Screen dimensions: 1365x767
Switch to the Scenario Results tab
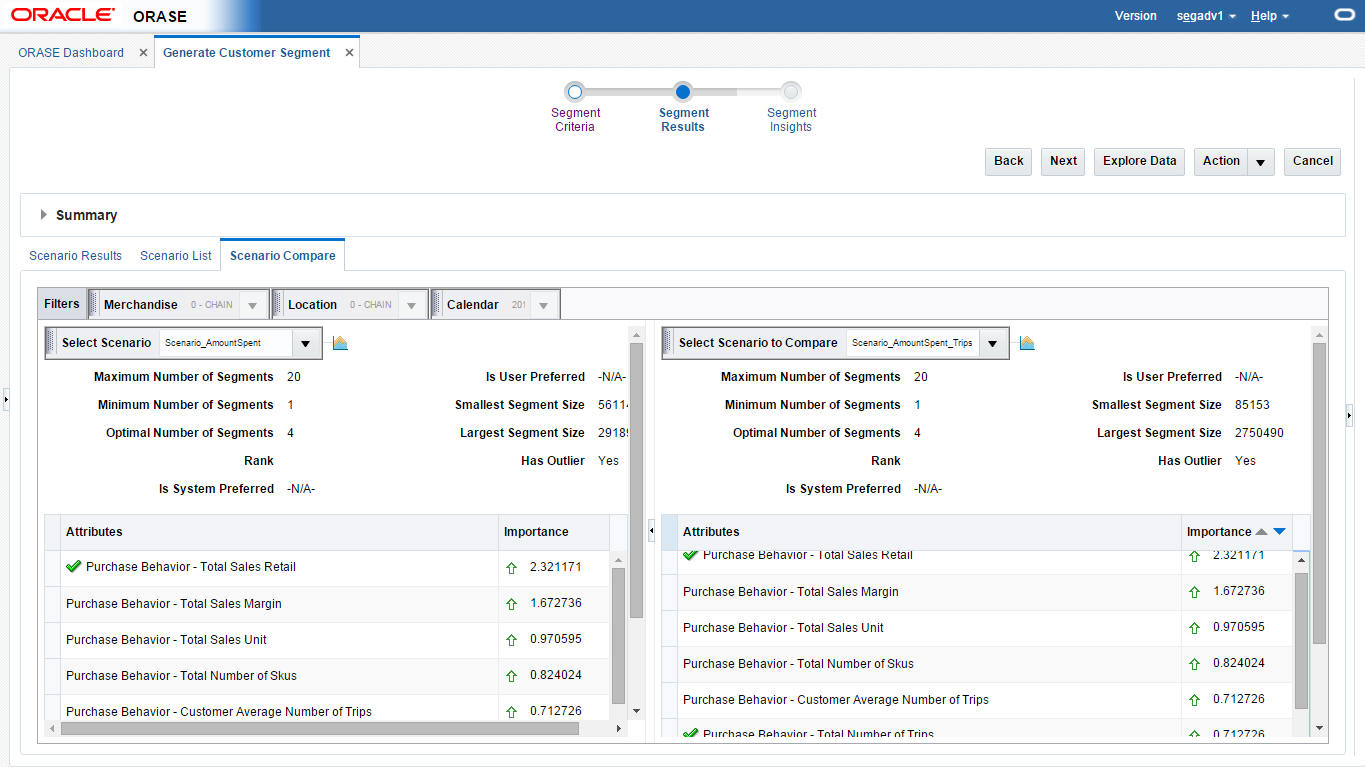(75, 256)
